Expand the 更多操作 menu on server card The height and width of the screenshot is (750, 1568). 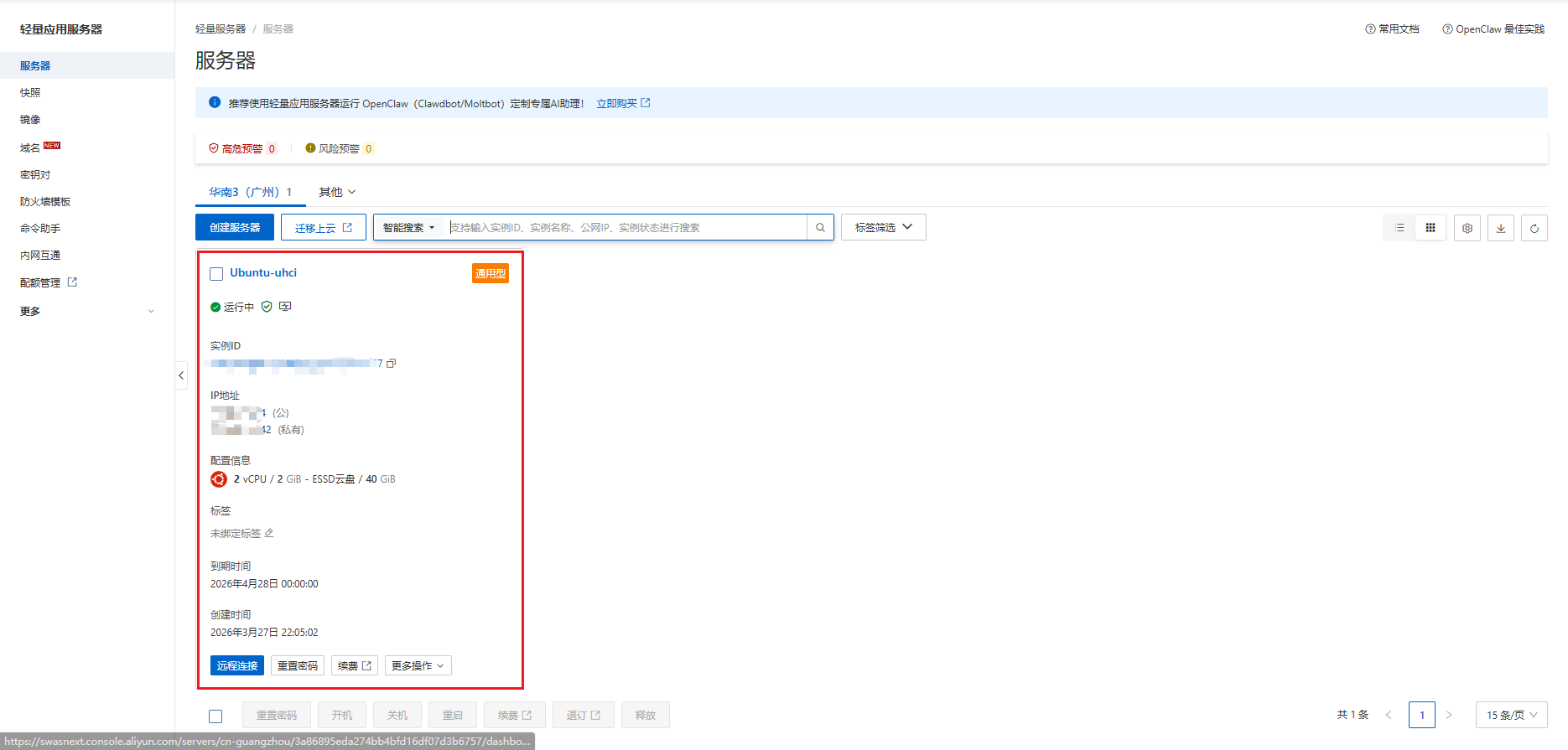(x=418, y=665)
